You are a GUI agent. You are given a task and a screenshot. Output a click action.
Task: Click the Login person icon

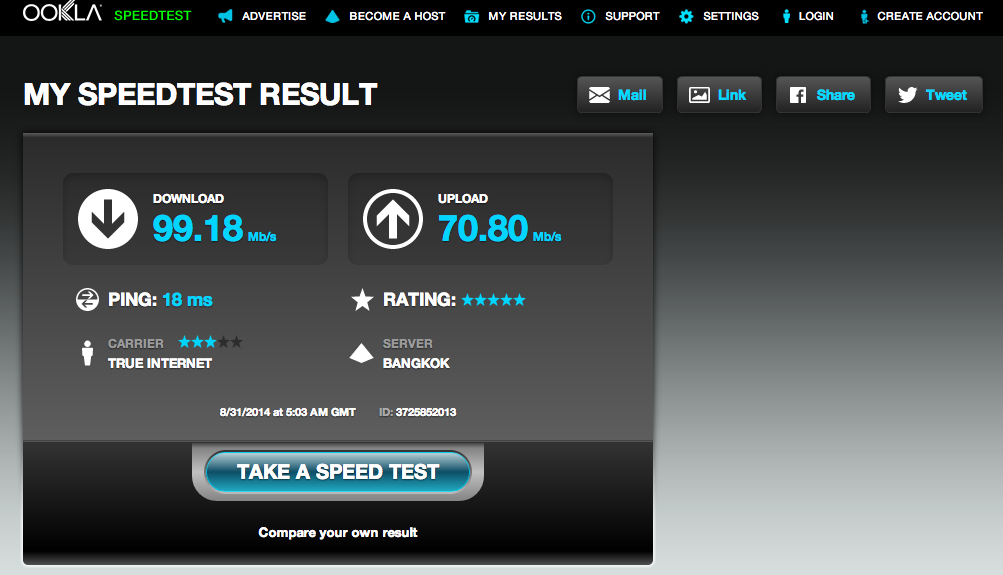click(786, 16)
